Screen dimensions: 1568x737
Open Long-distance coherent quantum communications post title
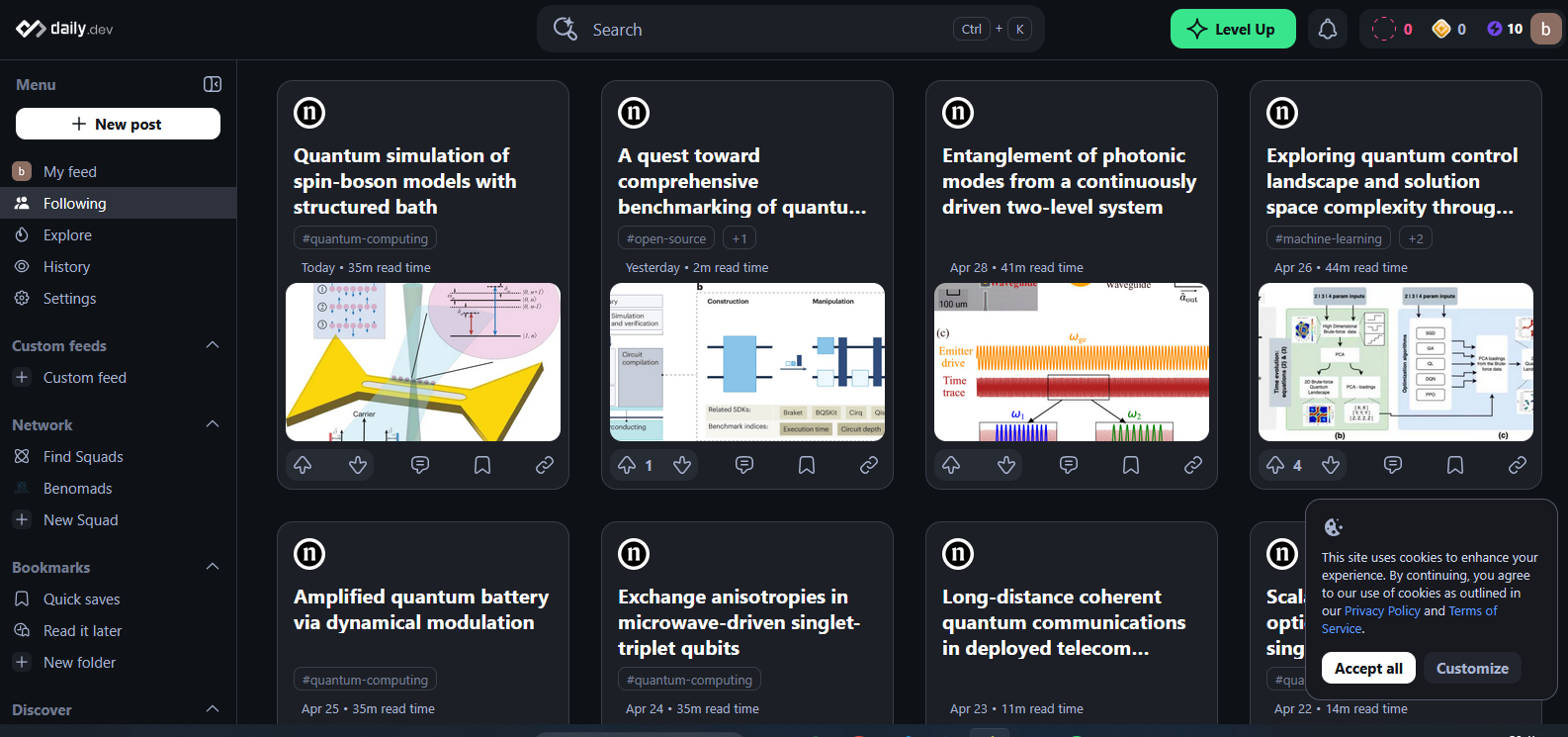point(1064,622)
